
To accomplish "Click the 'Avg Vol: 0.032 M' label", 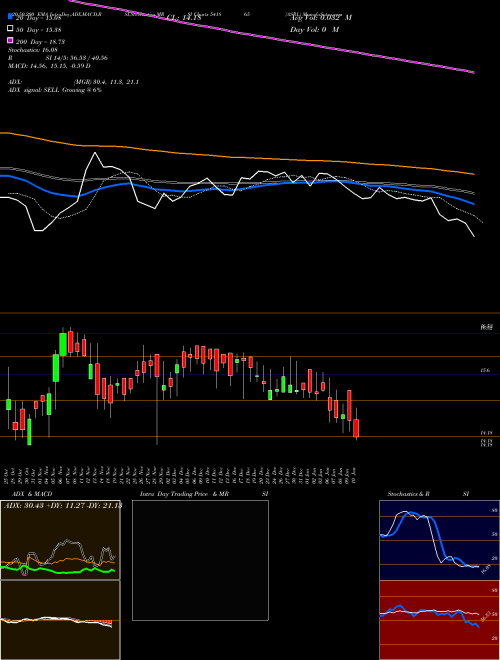I will tap(321, 17).
